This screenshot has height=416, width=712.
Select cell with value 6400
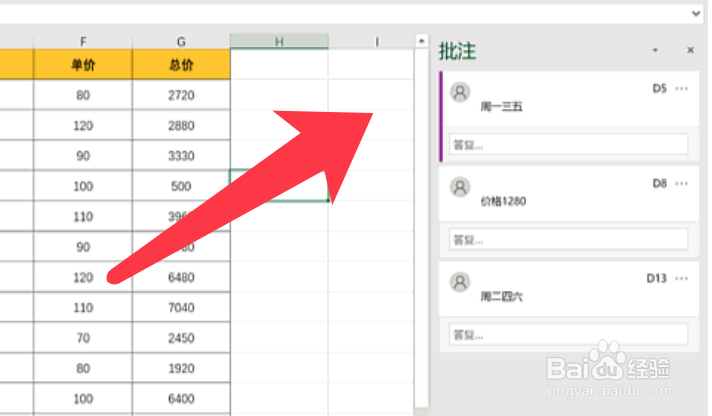pyautogui.click(x=181, y=399)
